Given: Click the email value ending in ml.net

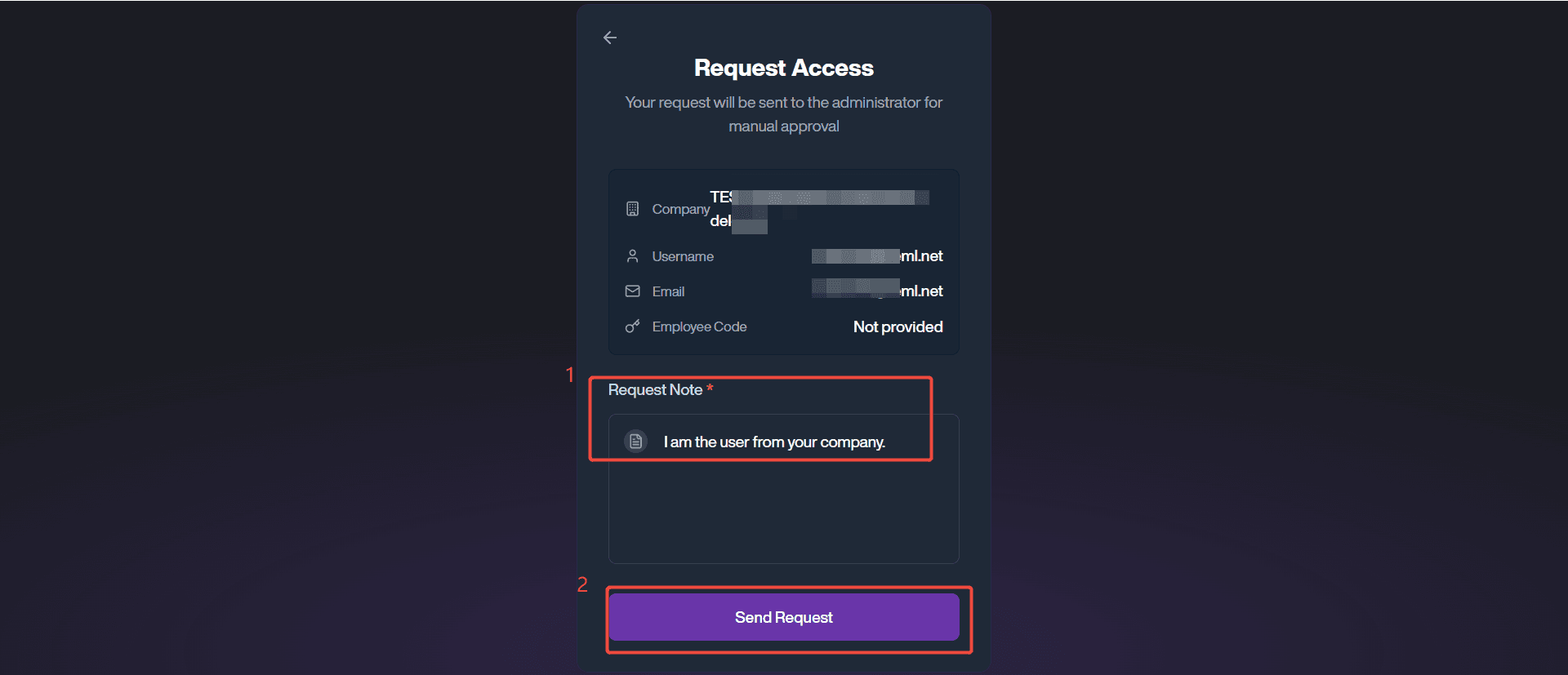Looking at the screenshot, I should (877, 291).
